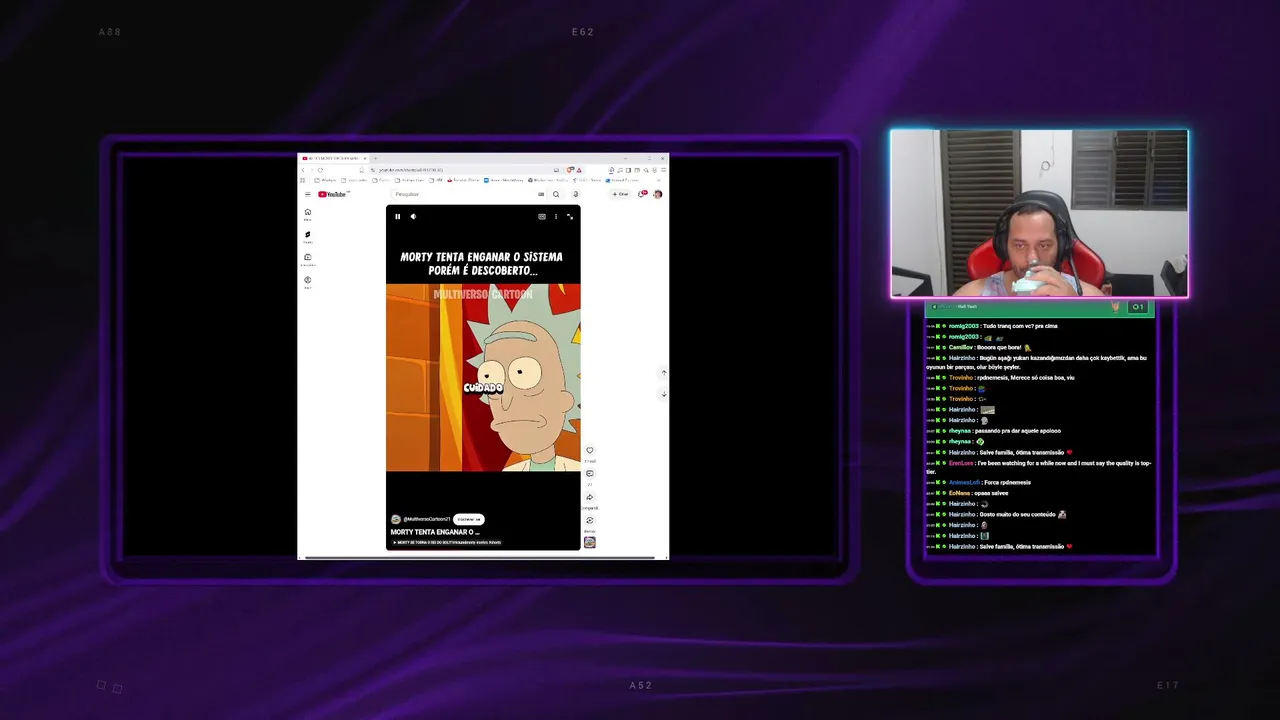Click the browser address bar
This screenshot has height=720, width=1280.
click(x=460, y=170)
